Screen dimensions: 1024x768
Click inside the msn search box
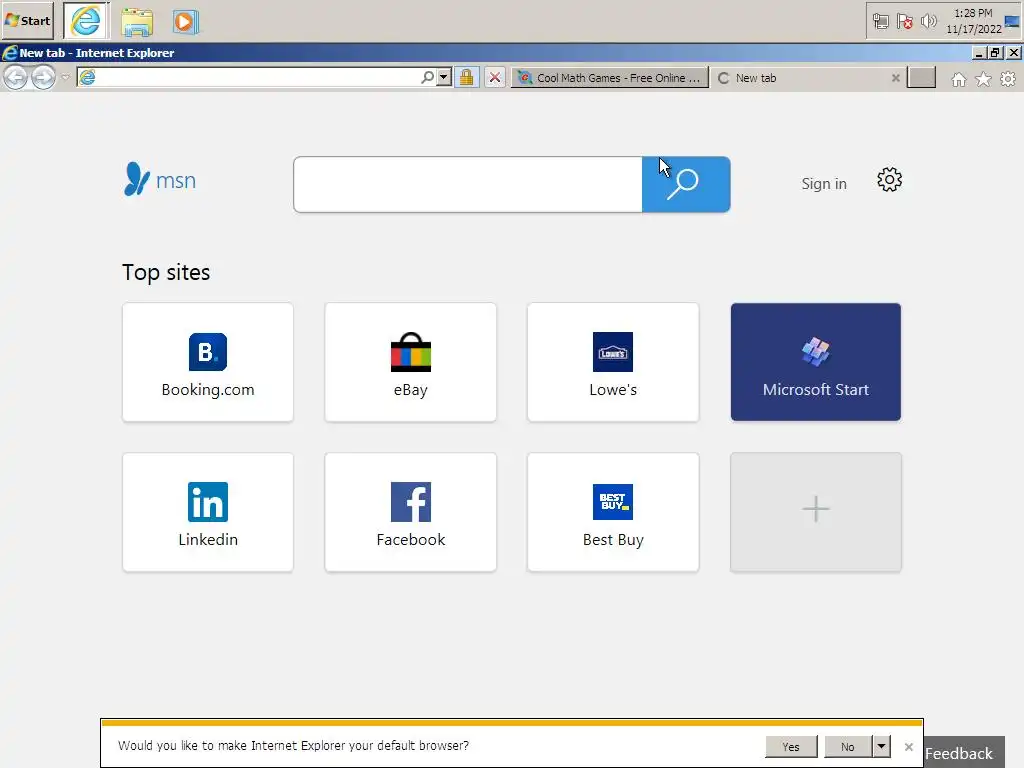click(468, 184)
